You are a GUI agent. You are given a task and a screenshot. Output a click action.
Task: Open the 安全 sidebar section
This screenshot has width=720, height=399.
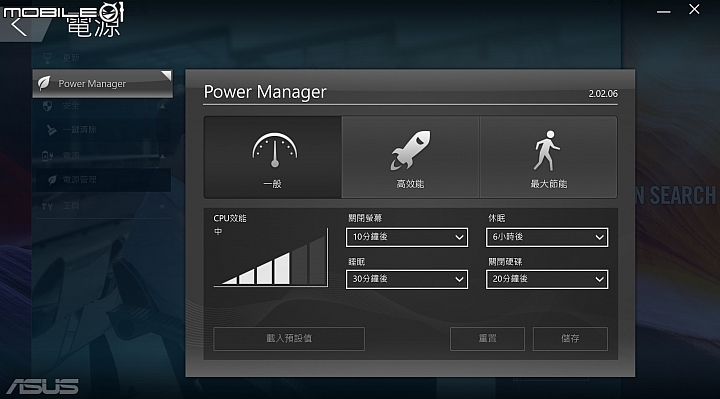(x=71, y=106)
